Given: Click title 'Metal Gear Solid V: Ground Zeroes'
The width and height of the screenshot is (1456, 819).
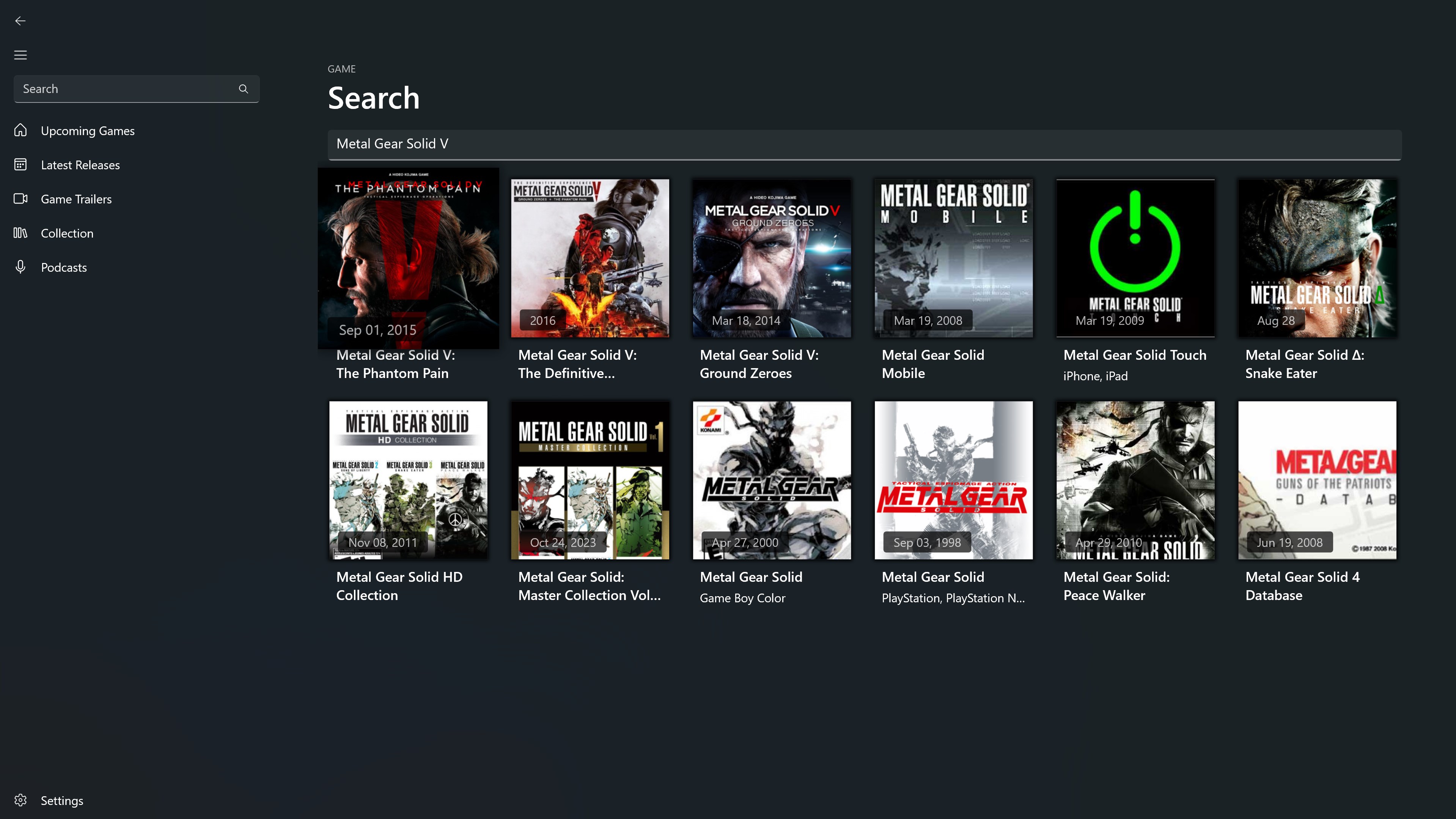Looking at the screenshot, I should (x=759, y=364).
